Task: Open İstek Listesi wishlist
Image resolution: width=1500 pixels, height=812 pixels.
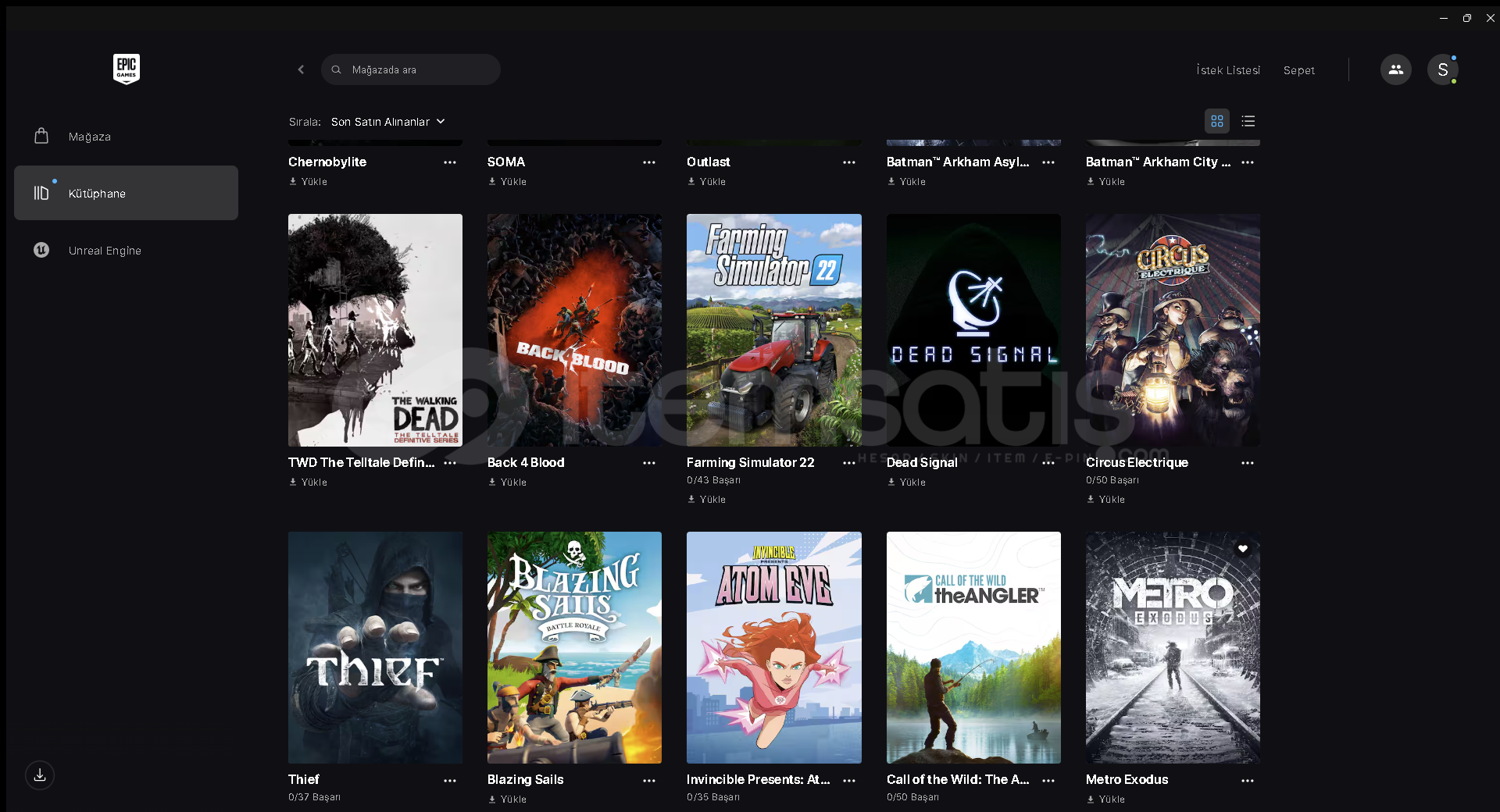Action: coord(1228,70)
